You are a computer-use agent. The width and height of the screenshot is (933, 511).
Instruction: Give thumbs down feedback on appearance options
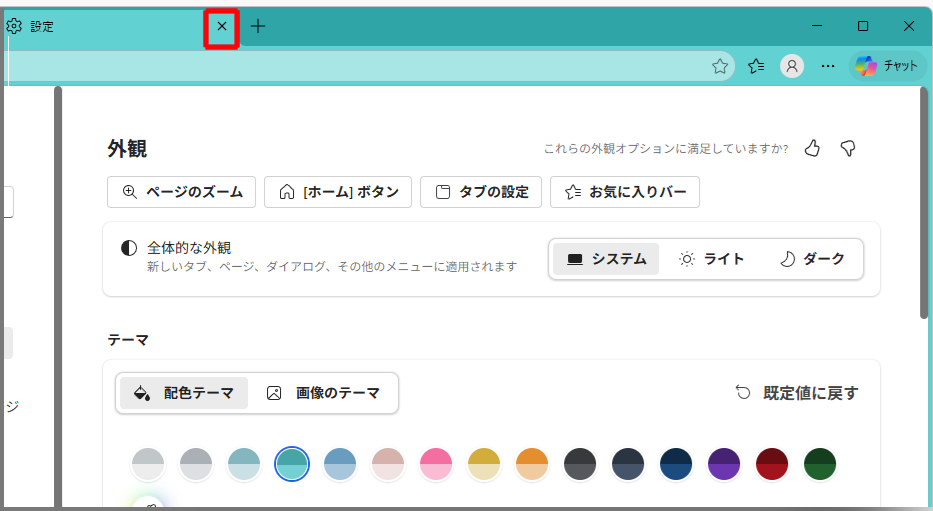pyautogui.click(x=848, y=148)
